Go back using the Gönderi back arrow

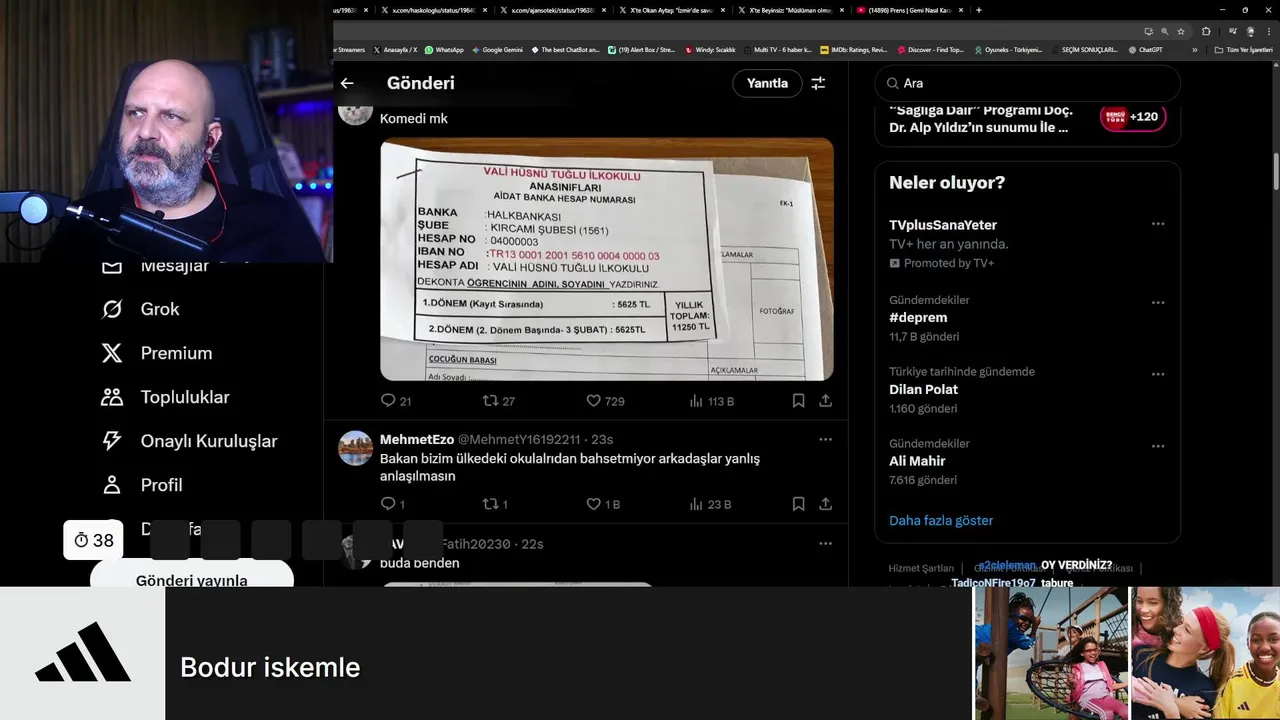pyautogui.click(x=347, y=83)
